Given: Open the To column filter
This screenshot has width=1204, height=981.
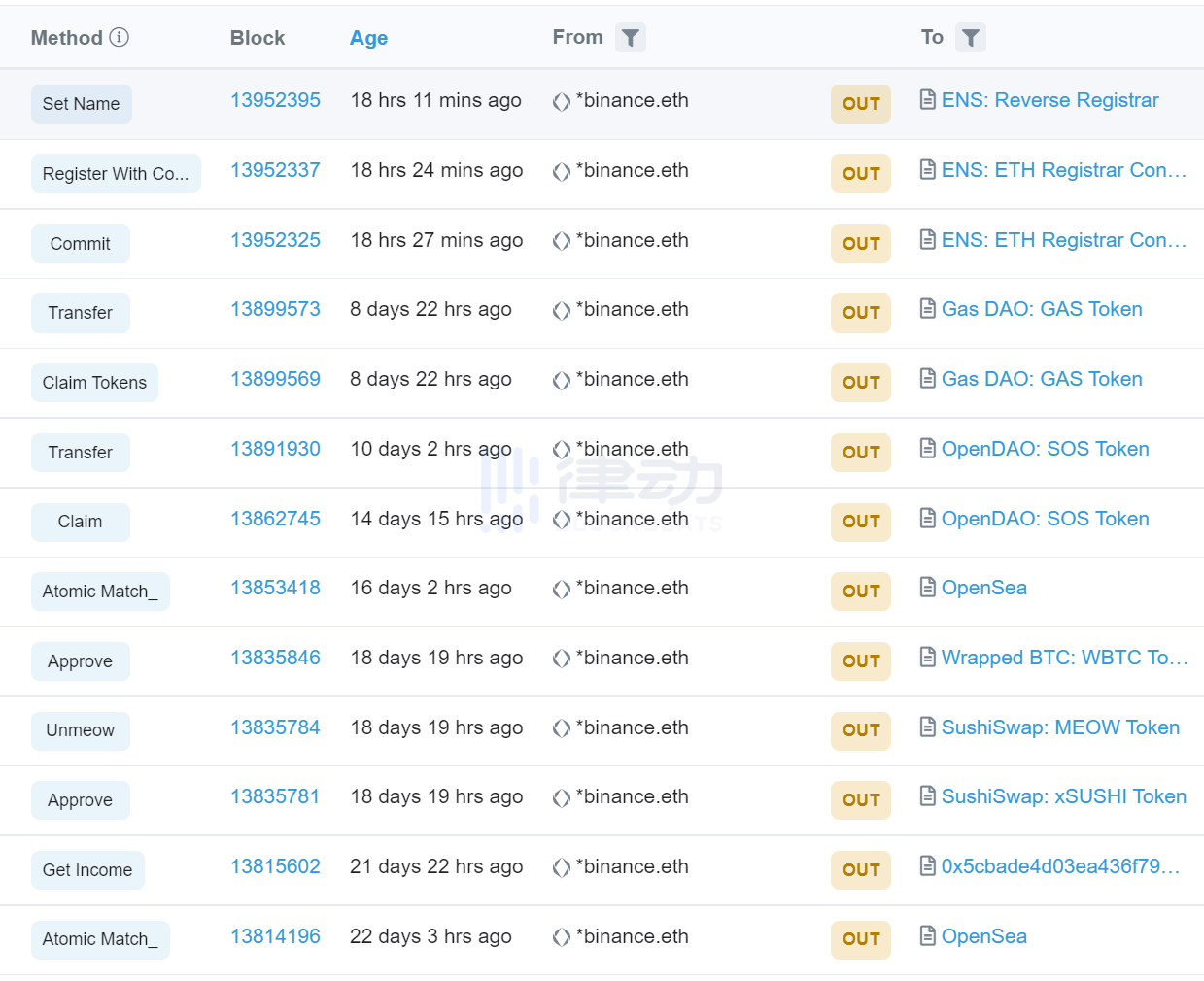Looking at the screenshot, I should 971,38.
